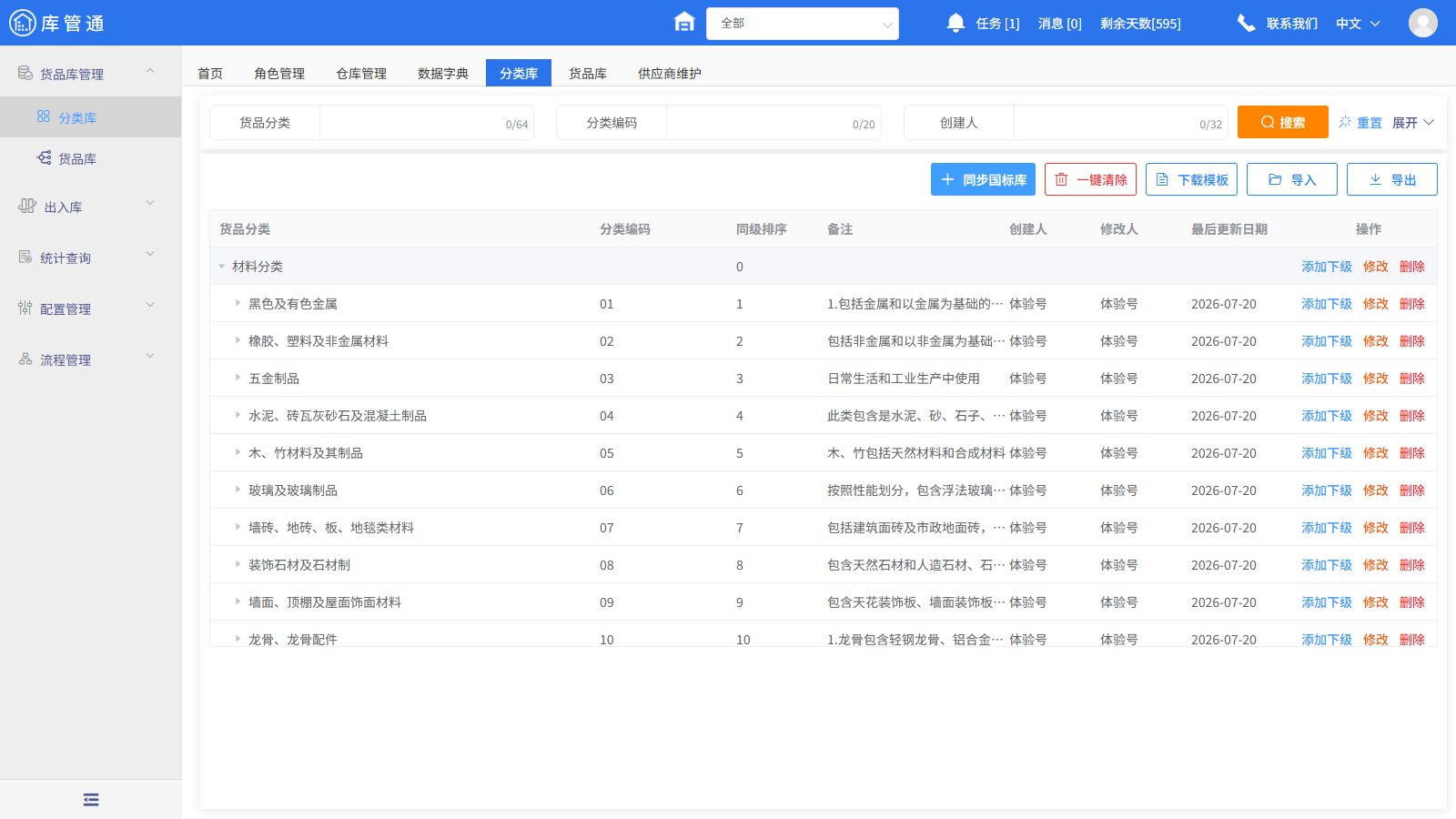Expand advanced search with 展开
The height and width of the screenshot is (819, 1456).
click(x=1413, y=122)
